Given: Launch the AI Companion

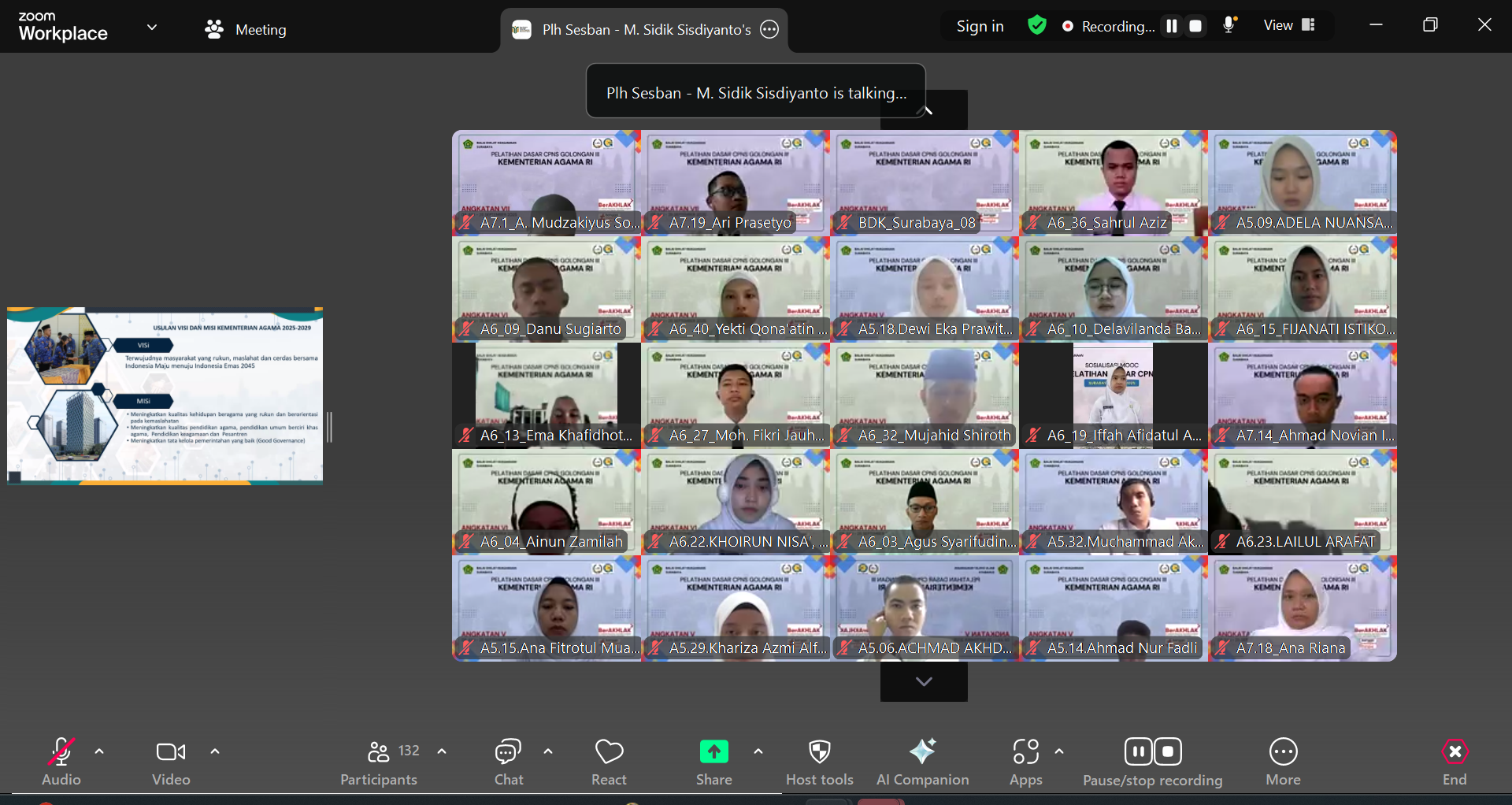Looking at the screenshot, I should [922, 761].
